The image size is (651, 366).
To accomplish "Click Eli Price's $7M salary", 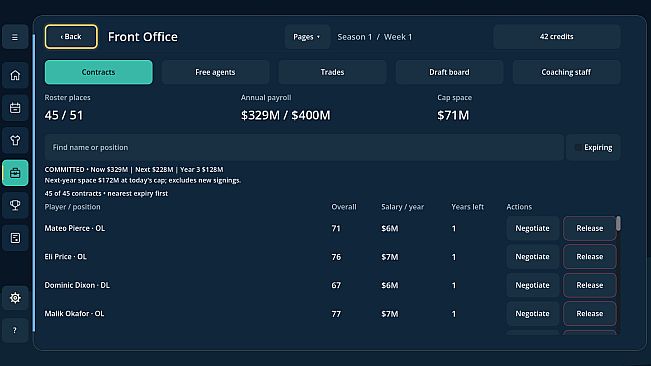I will 389,257.
